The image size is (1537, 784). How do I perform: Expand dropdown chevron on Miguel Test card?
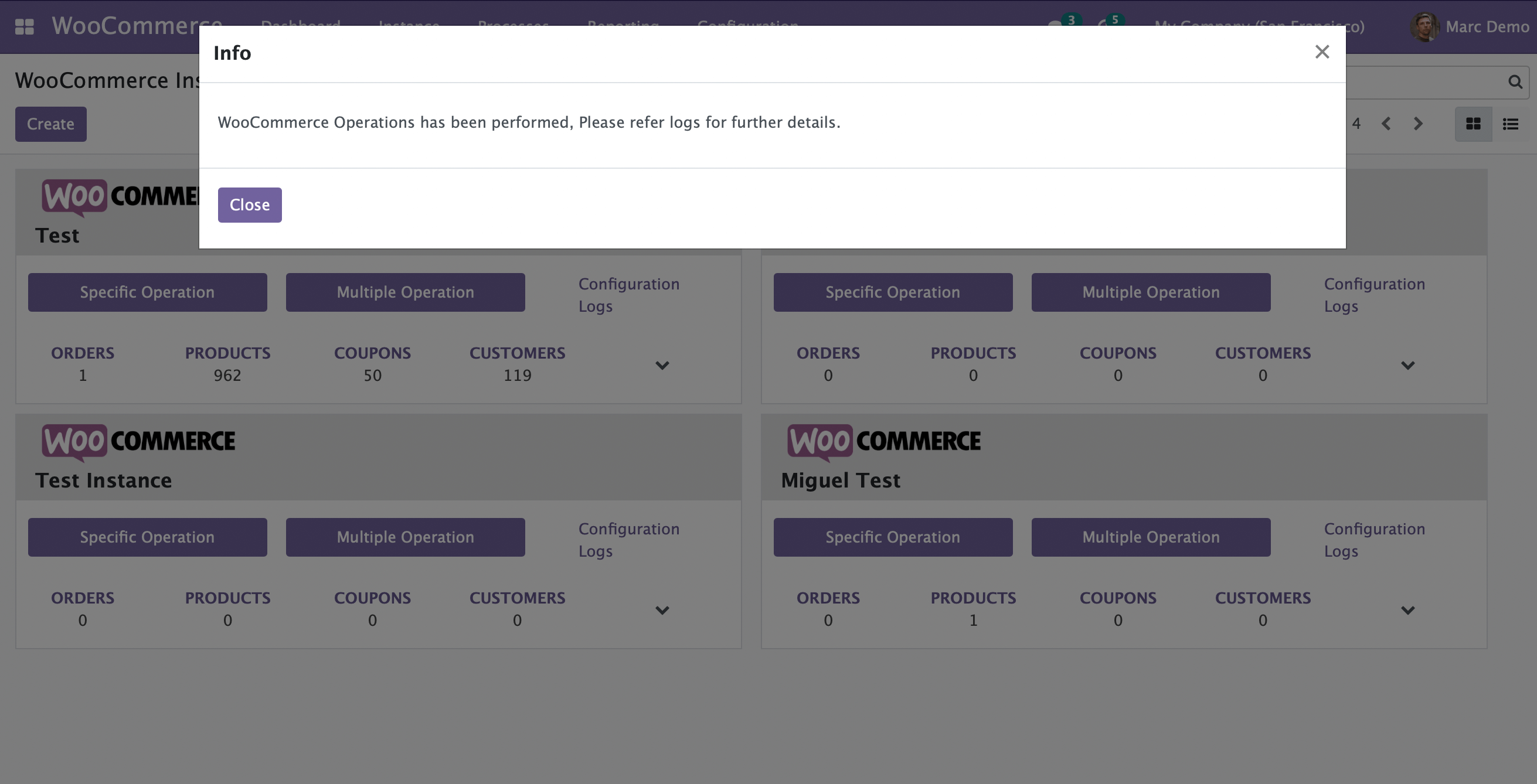point(1407,610)
